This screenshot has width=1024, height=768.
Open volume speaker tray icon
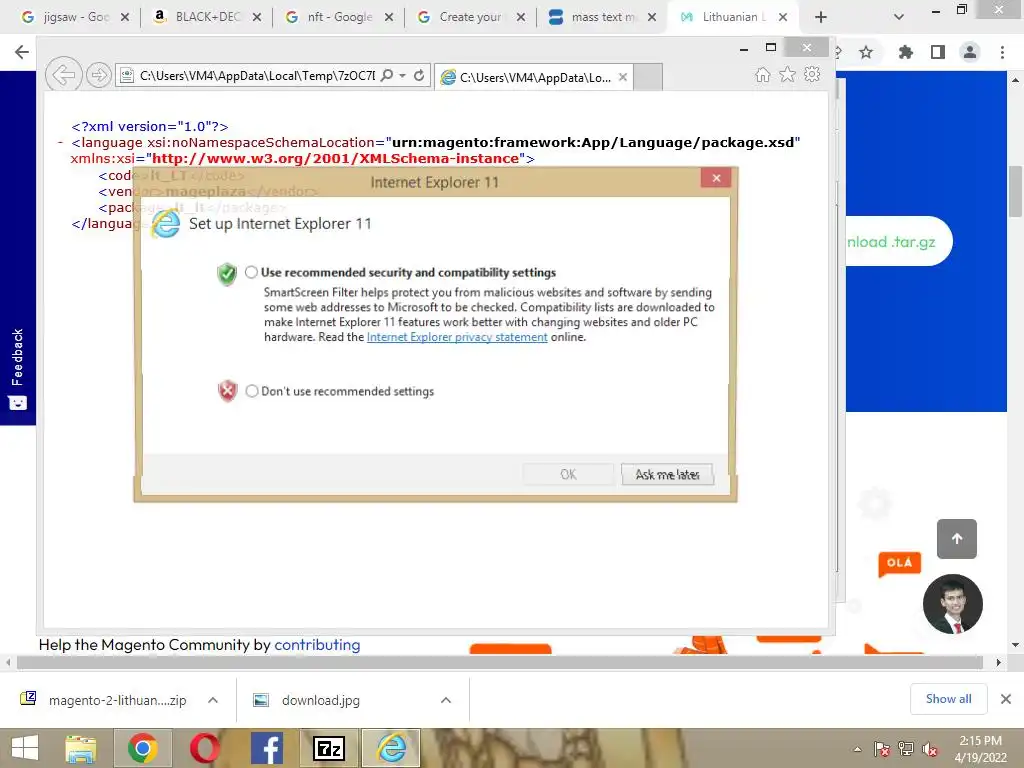click(x=930, y=749)
